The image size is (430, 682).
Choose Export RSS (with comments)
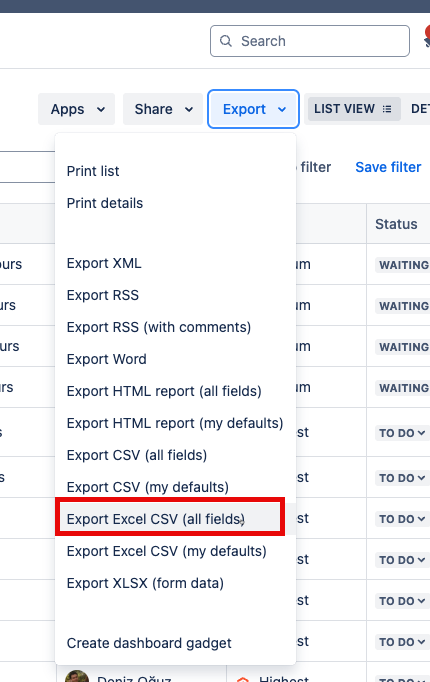[x=176, y=327]
